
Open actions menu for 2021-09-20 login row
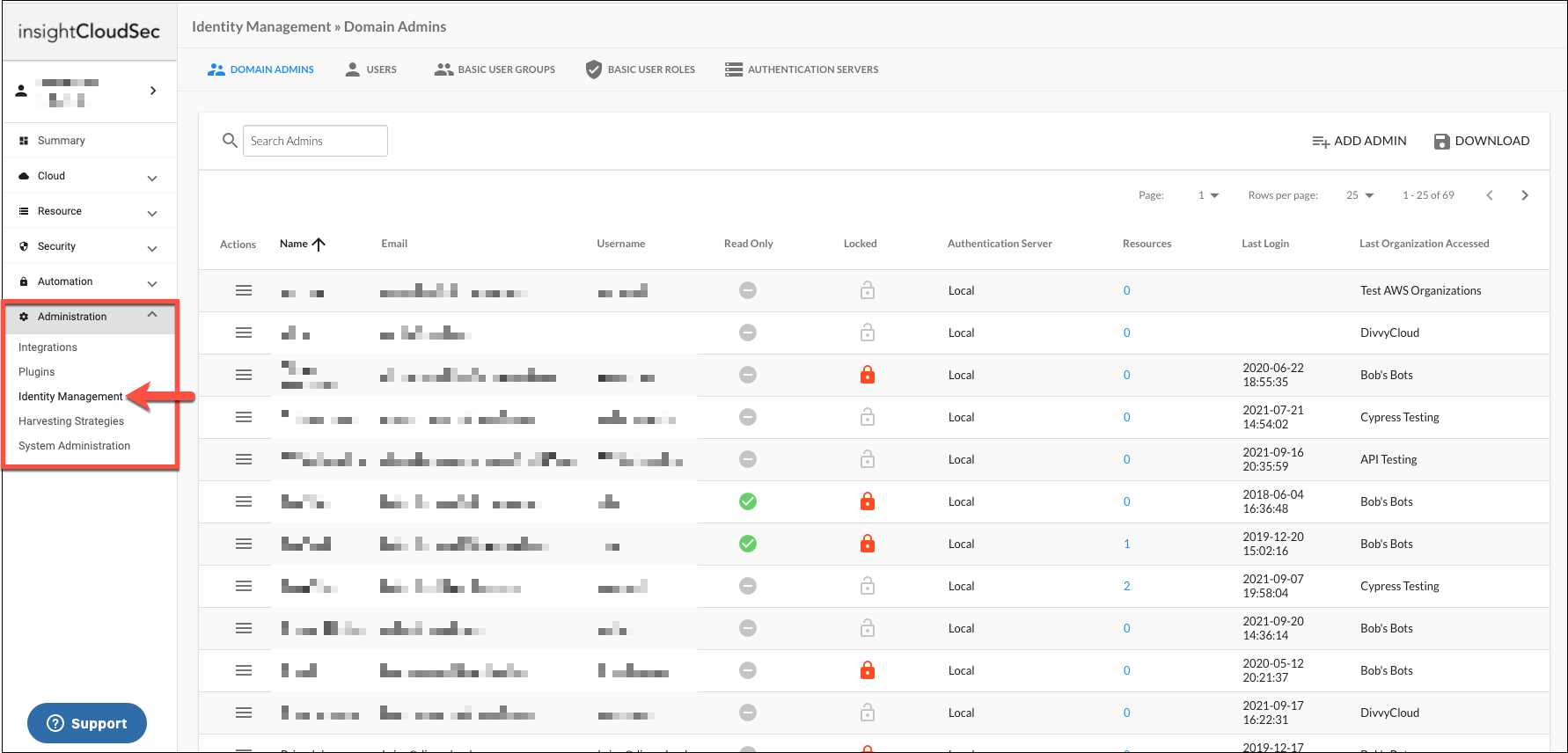coord(244,628)
